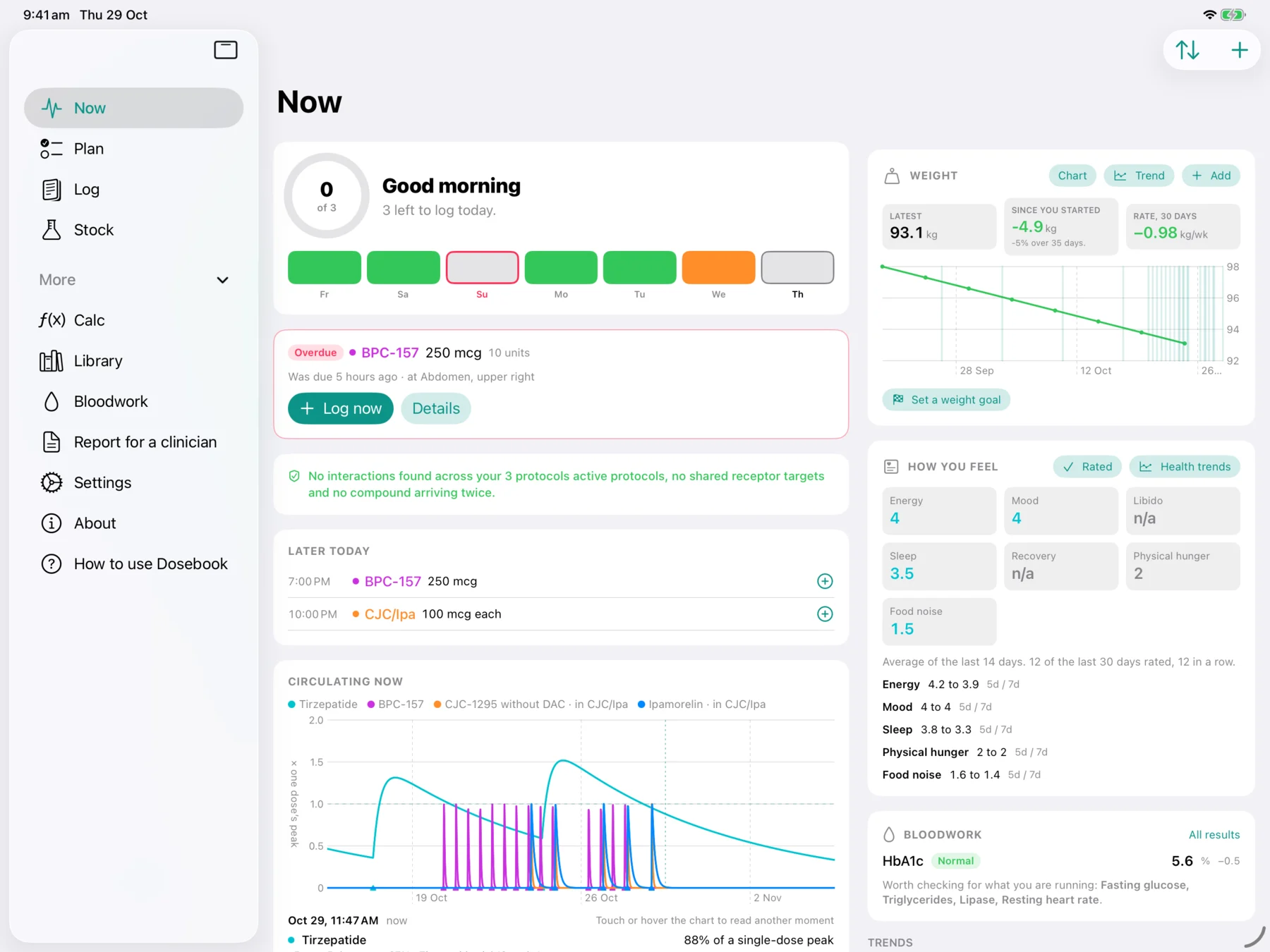Log the 7:00 PM BPC-157 dose

point(825,581)
